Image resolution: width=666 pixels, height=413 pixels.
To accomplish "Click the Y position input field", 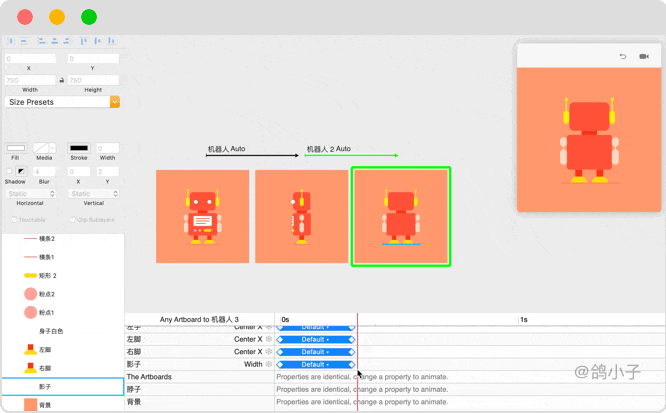I will 93,59.
